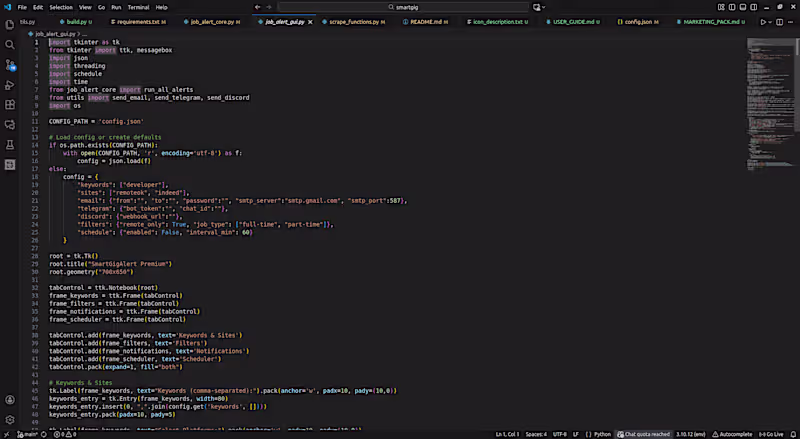The image size is (800, 439).
Task: Open dropdown arrow next to Copilot icon
Action: pyautogui.click(x=544, y=7)
